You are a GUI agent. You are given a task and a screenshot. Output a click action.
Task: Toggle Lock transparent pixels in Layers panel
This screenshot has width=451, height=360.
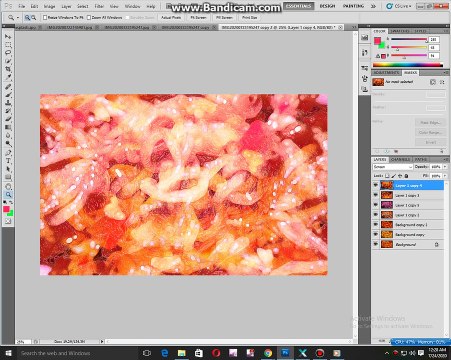point(387,176)
